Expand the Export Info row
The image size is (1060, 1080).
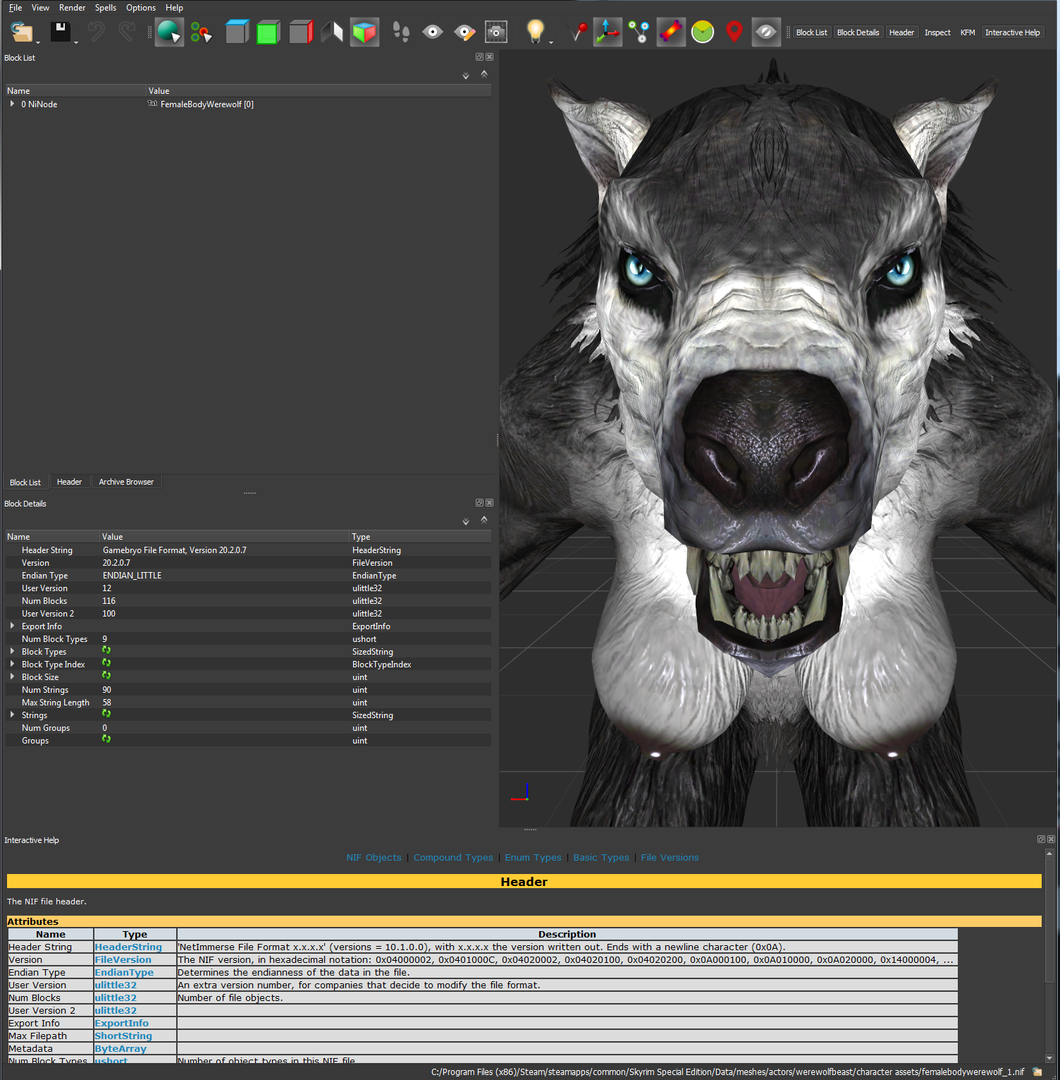point(12,626)
